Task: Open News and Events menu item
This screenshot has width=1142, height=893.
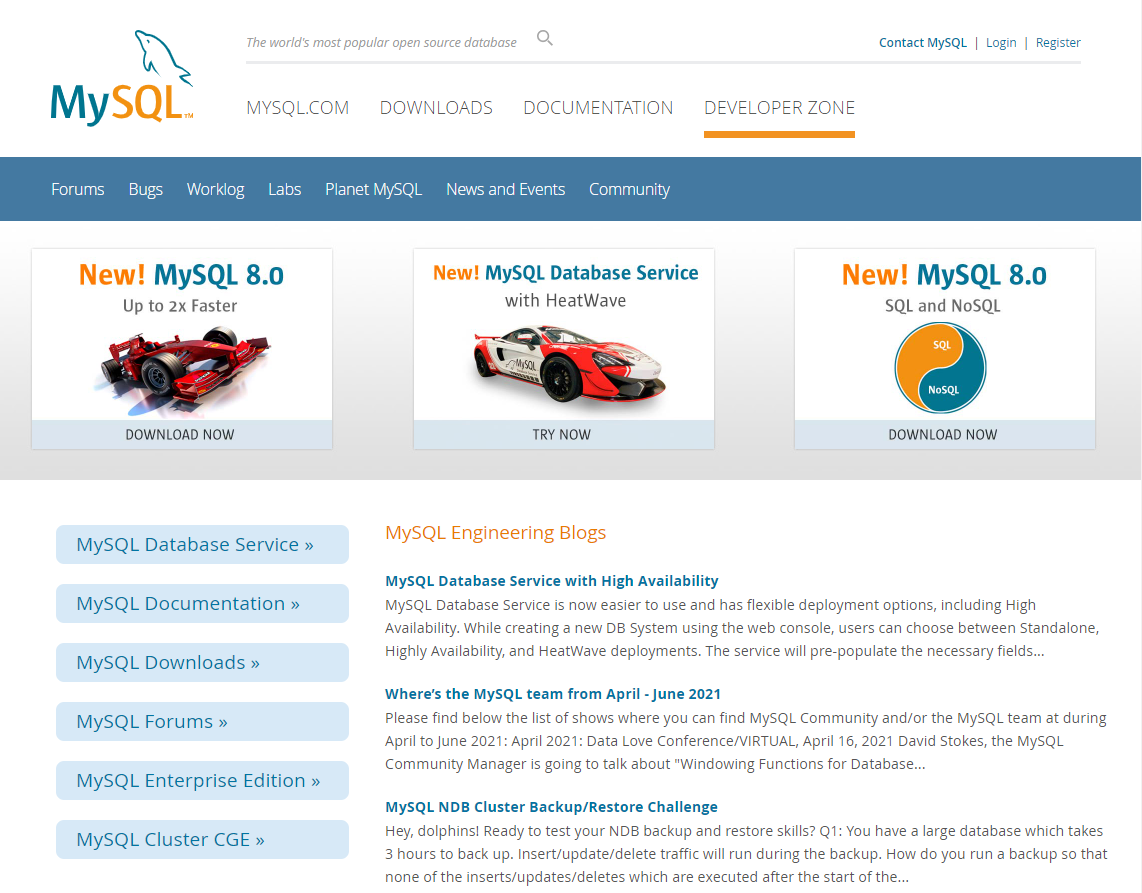Action: pos(505,189)
